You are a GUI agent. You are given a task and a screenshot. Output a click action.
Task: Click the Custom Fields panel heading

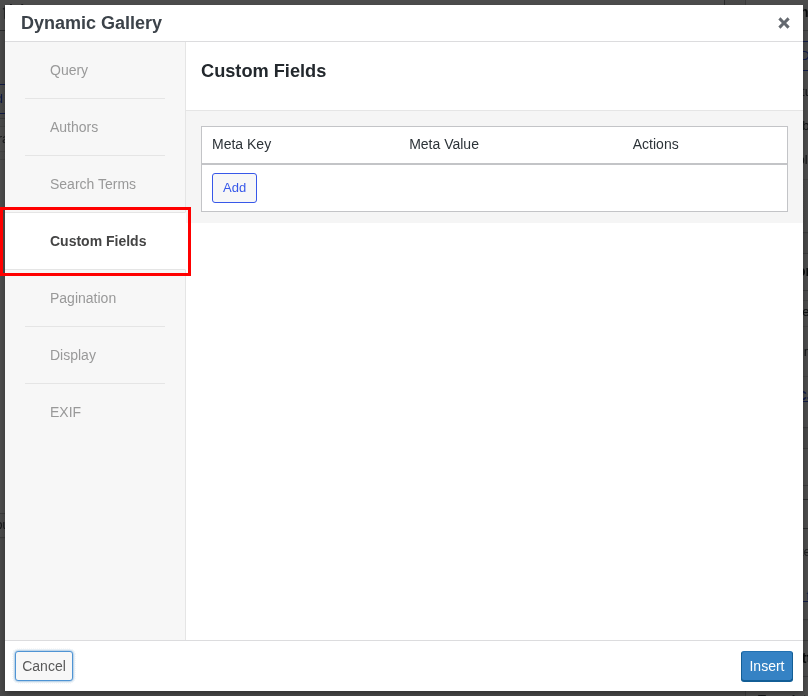point(263,71)
